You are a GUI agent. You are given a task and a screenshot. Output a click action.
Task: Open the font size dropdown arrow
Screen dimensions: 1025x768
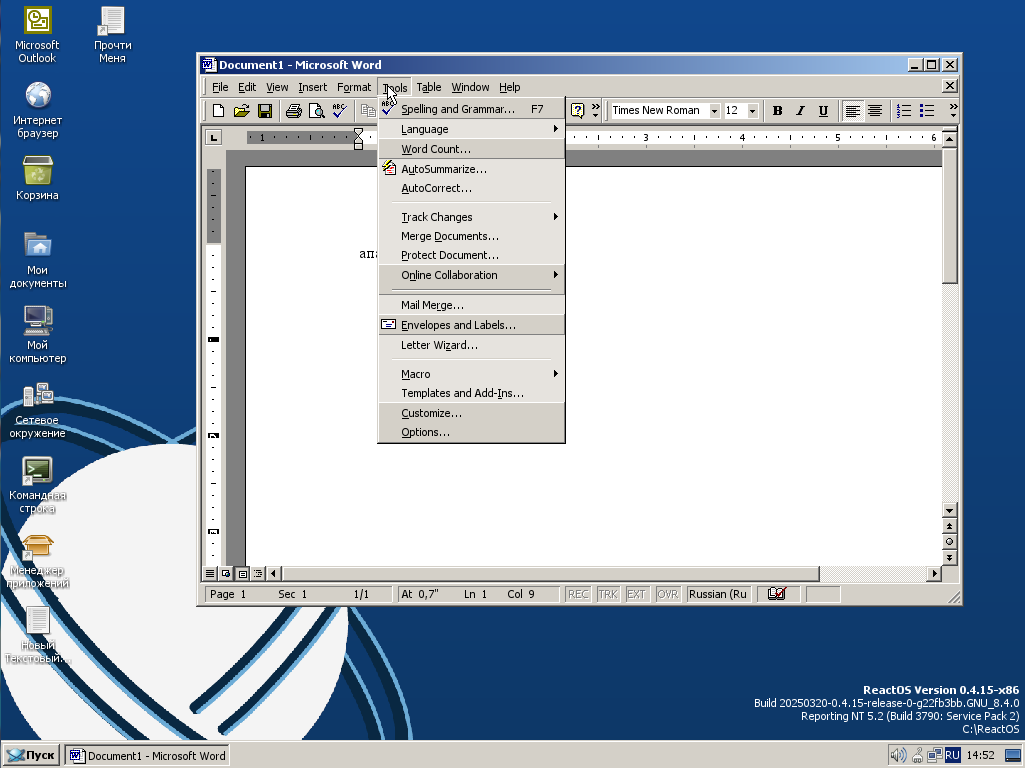pos(752,111)
